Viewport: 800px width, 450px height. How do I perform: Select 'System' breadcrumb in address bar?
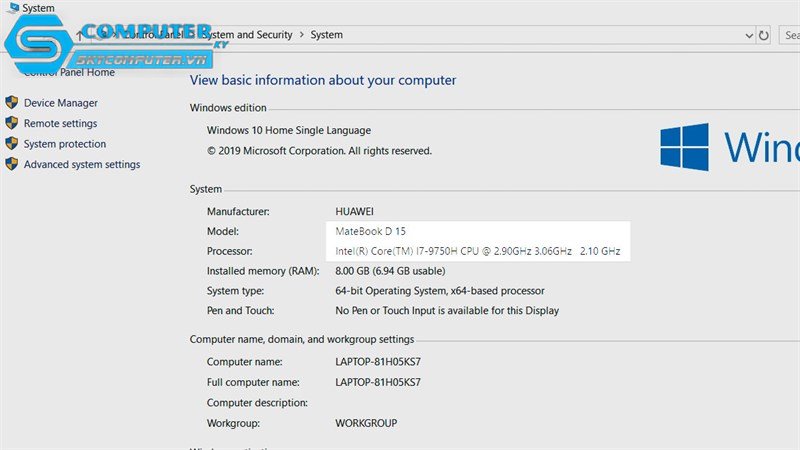(327, 35)
